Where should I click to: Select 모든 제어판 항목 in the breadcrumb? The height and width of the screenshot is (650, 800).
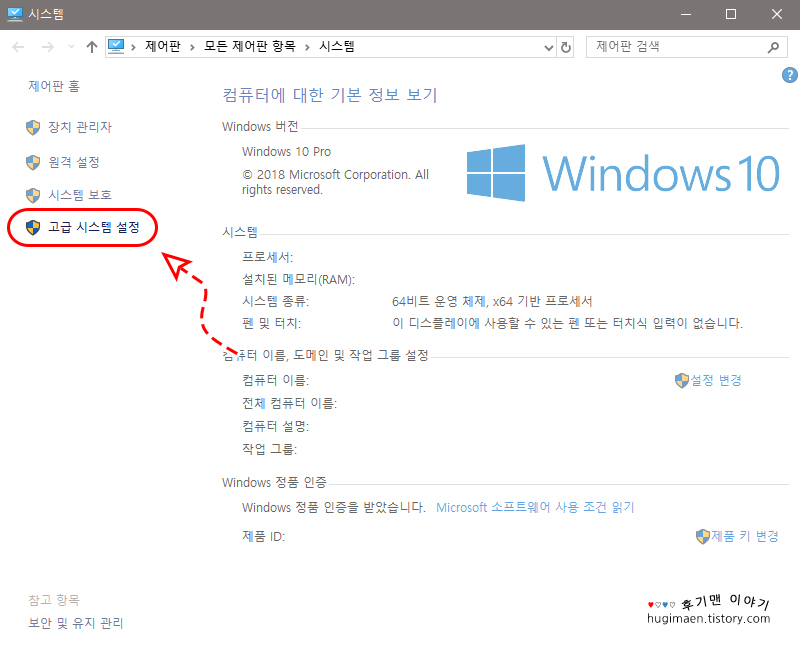[249, 46]
